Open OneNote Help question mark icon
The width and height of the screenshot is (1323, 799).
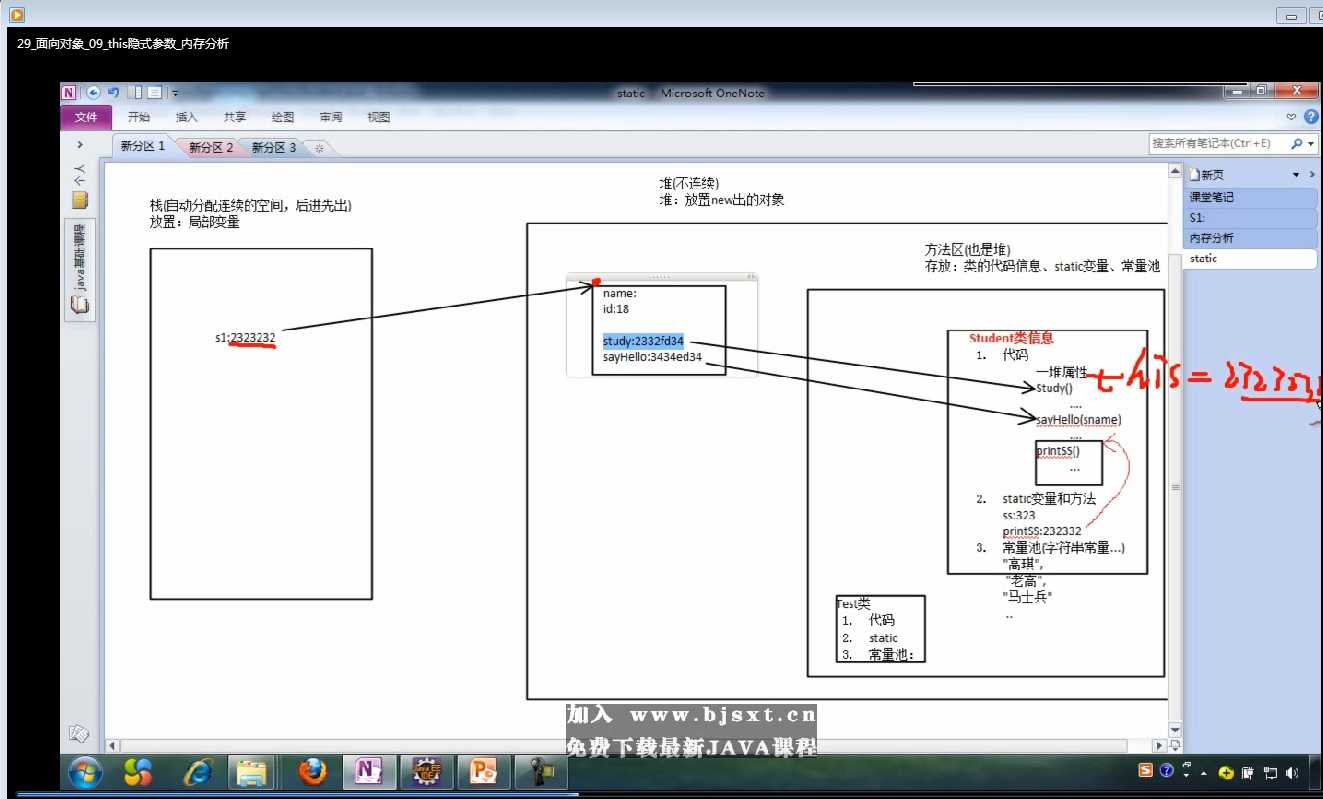(1312, 117)
